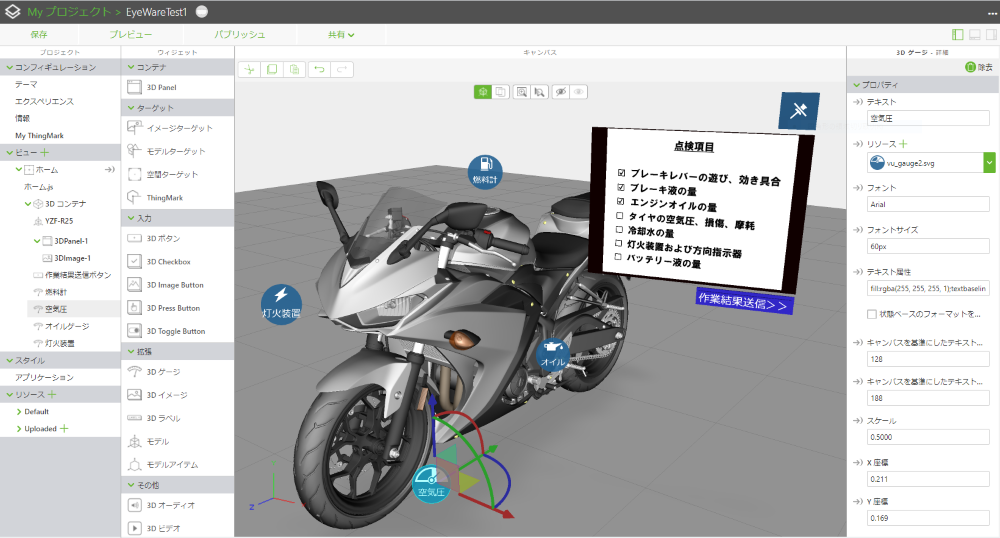The height and width of the screenshot is (538, 1000).
Task: Click パブリッシュ in the top menu
Action: (239, 34)
